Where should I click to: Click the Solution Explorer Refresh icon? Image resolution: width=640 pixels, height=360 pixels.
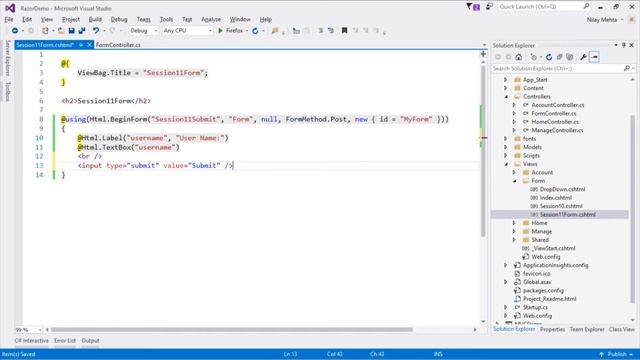click(x=549, y=57)
